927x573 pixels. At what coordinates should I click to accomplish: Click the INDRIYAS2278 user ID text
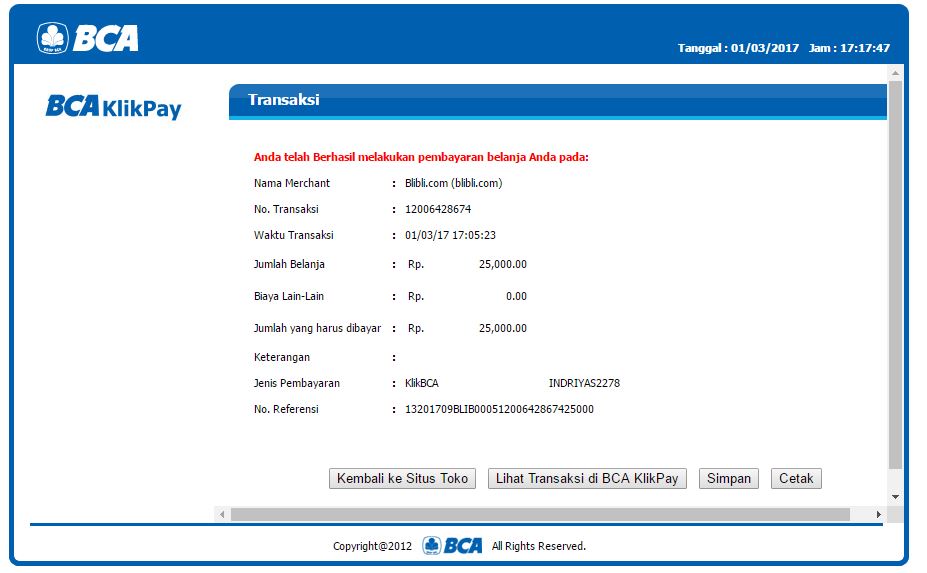584,383
